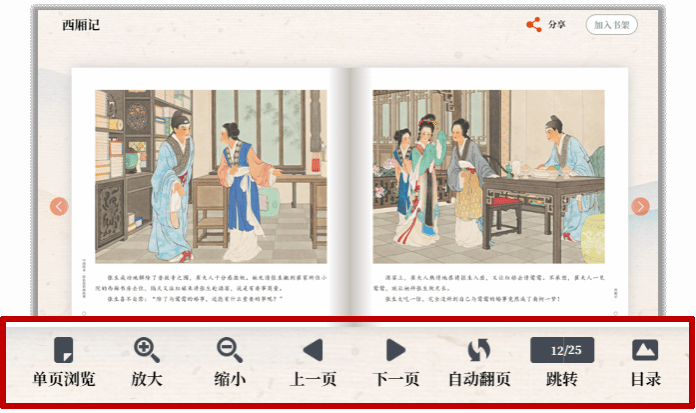The height and width of the screenshot is (413, 696).
Task: Switch to single page view (单页浏览) icon
Action: (63, 350)
